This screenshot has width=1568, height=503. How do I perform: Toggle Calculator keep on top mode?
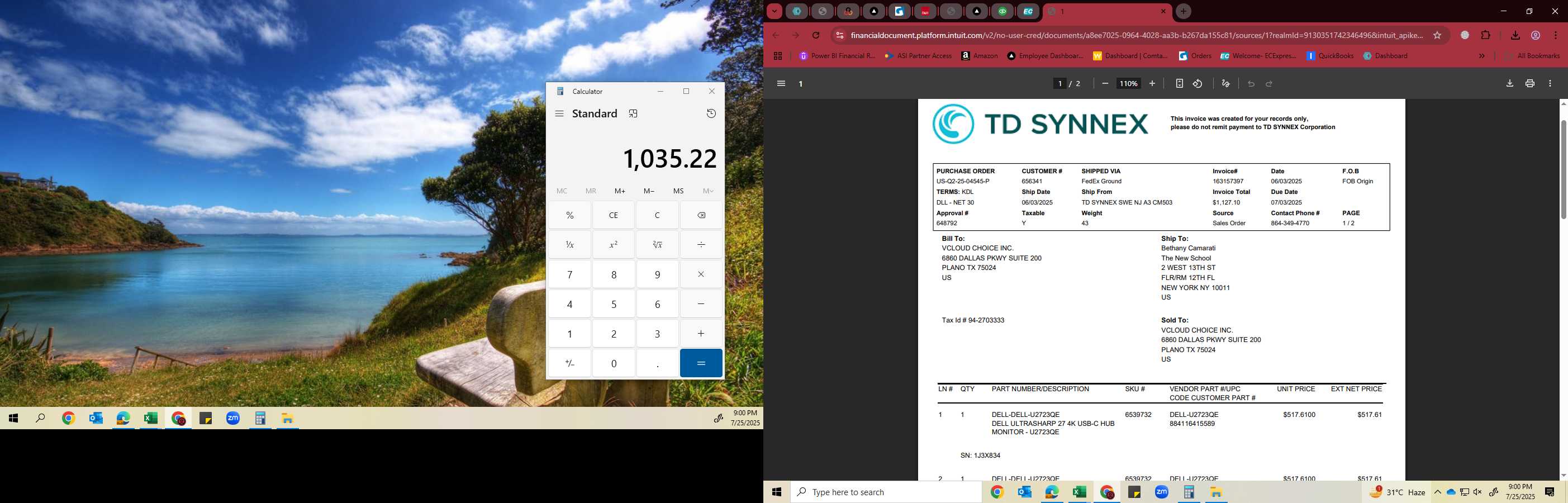click(633, 114)
